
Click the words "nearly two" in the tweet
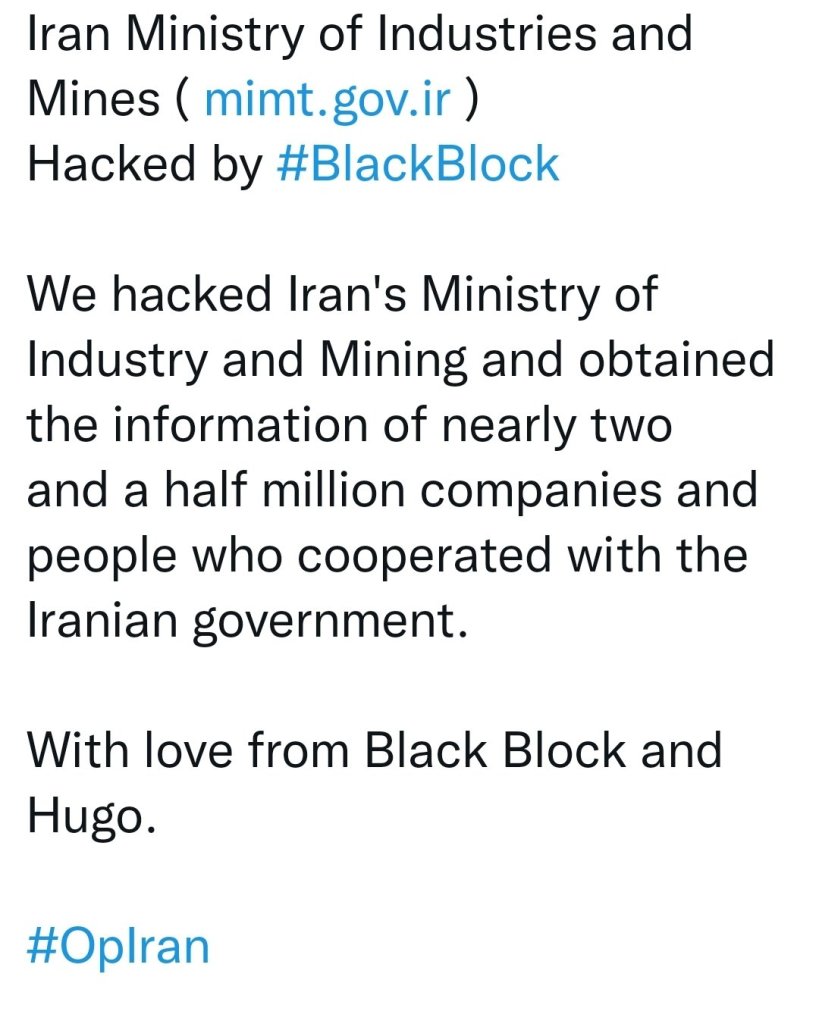[571, 425]
